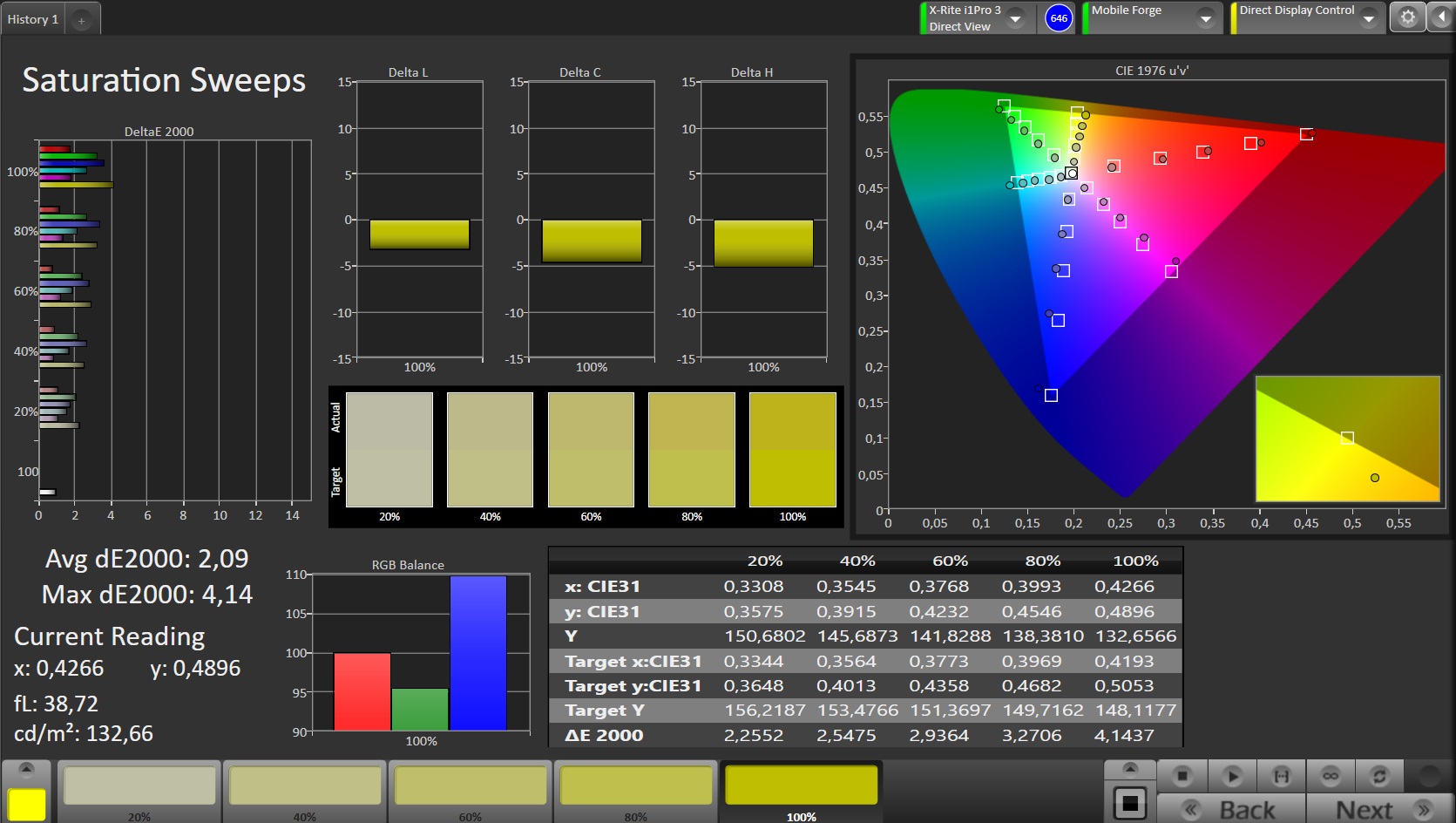Click Max dE2000: 4,14 readout
This screenshot has height=823, width=1456.
(147, 595)
